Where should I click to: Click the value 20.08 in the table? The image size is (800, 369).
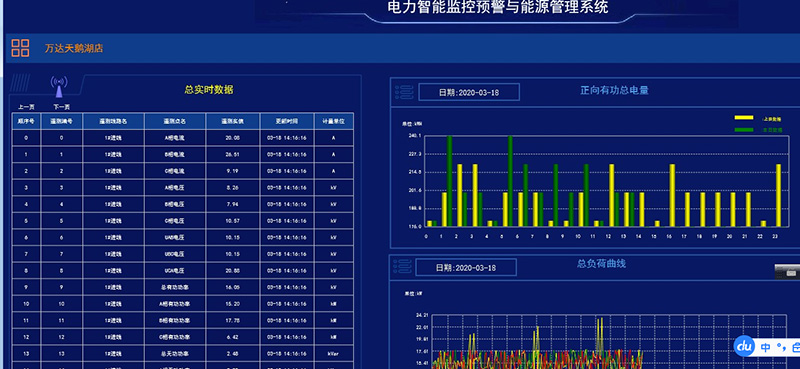(233, 138)
